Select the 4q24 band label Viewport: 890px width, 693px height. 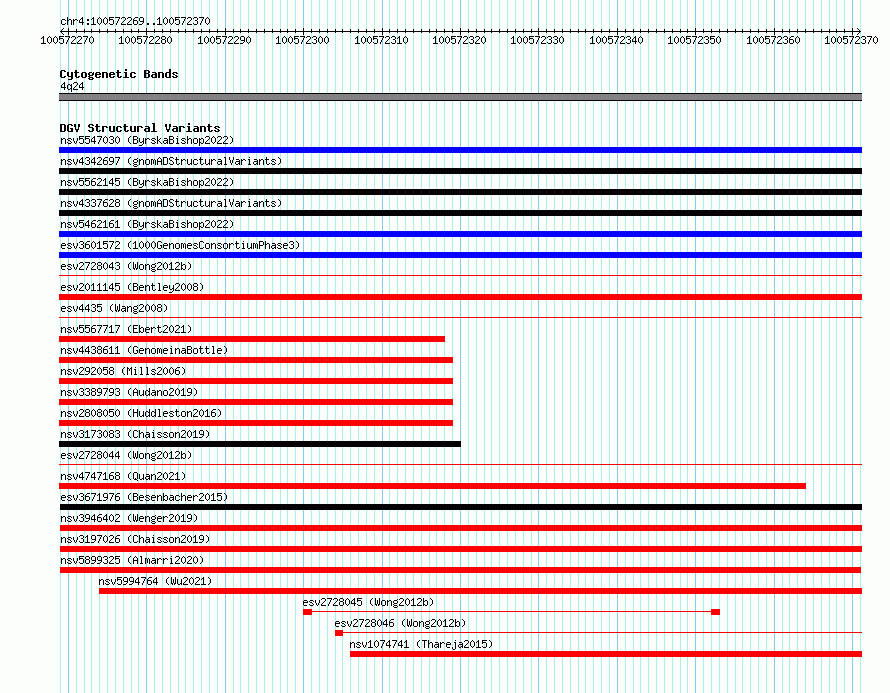point(72,86)
